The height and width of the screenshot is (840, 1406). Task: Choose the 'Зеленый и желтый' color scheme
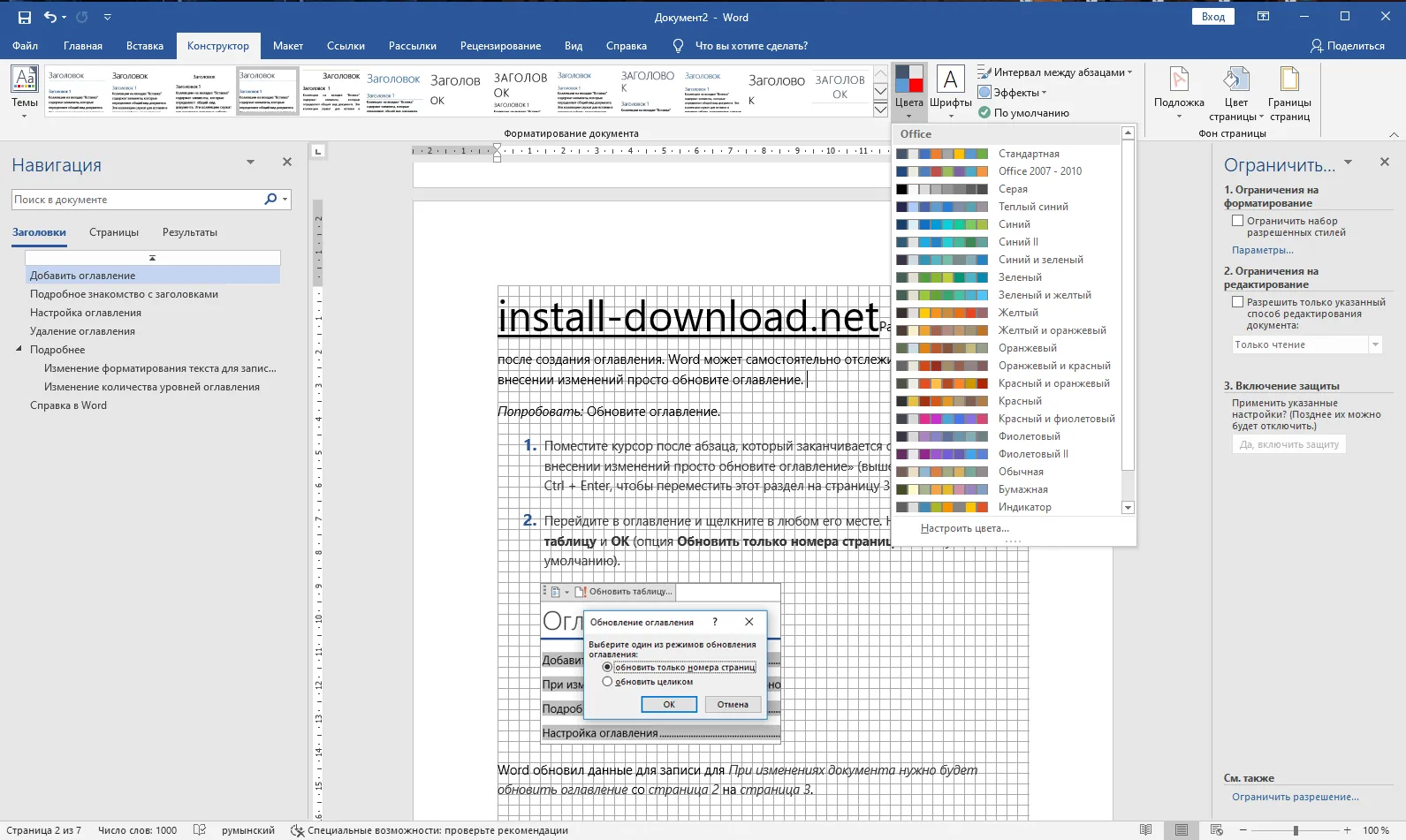1044,295
